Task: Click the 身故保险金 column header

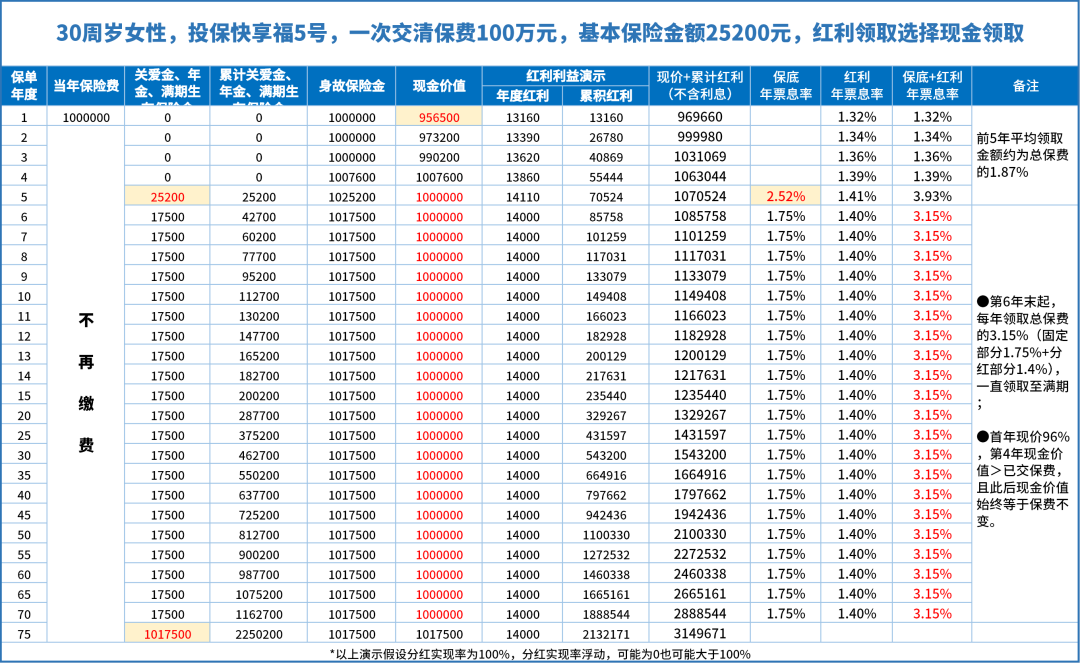Action: [x=351, y=86]
